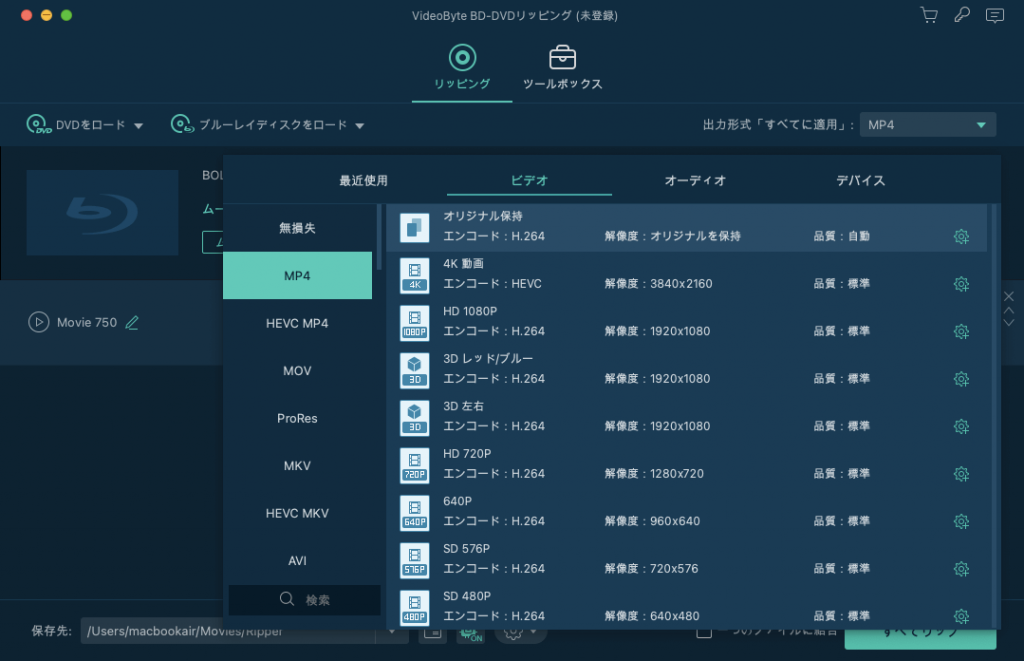
Task: Open the feedback message icon
Action: click(x=994, y=15)
